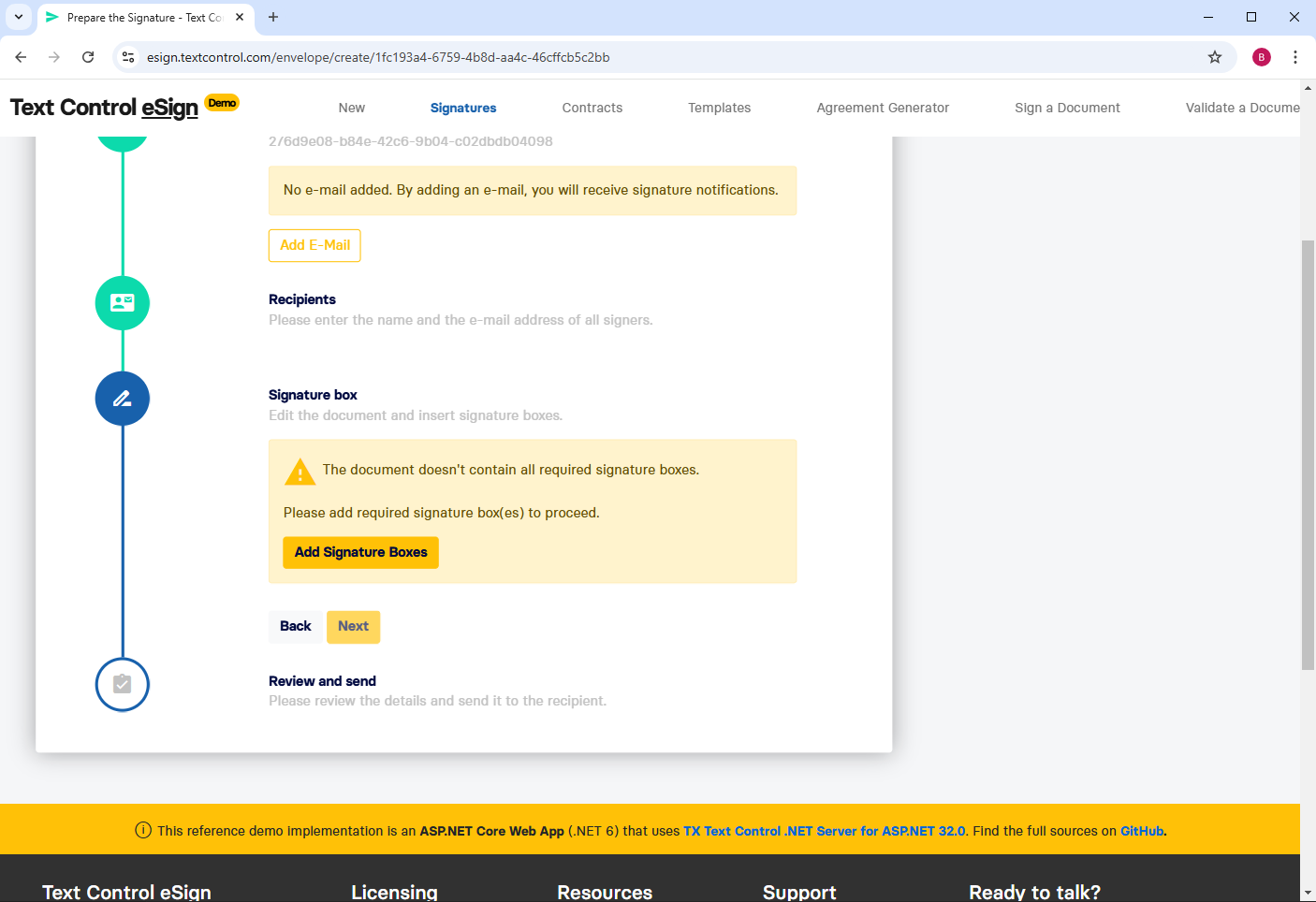Click the footer Support heading
Image resolution: width=1316 pixels, height=902 pixels.
click(799, 892)
